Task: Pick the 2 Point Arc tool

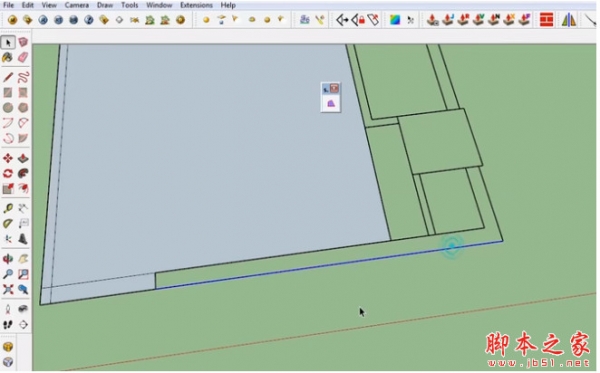Action: (x=23, y=123)
